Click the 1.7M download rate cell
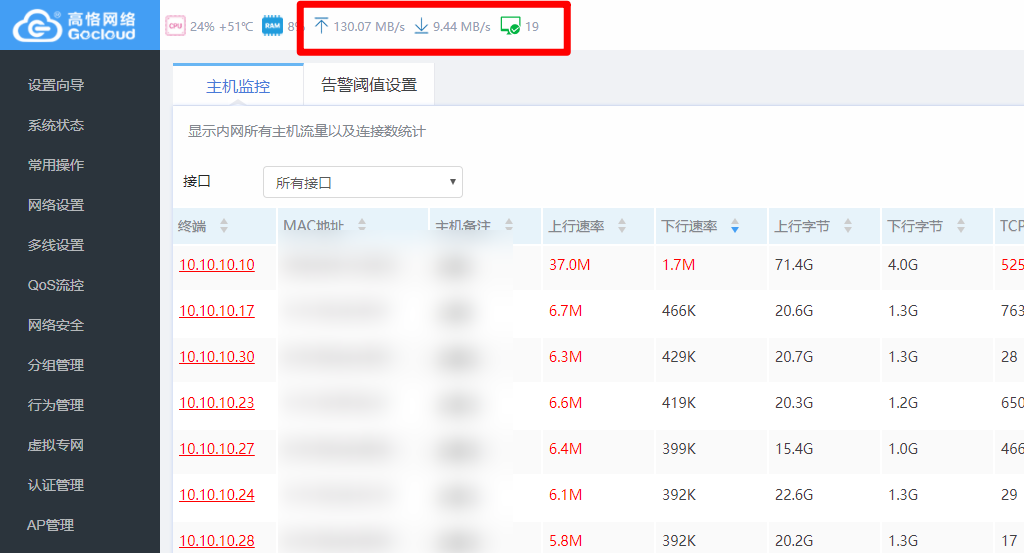The height and width of the screenshot is (553, 1024). pos(679,264)
